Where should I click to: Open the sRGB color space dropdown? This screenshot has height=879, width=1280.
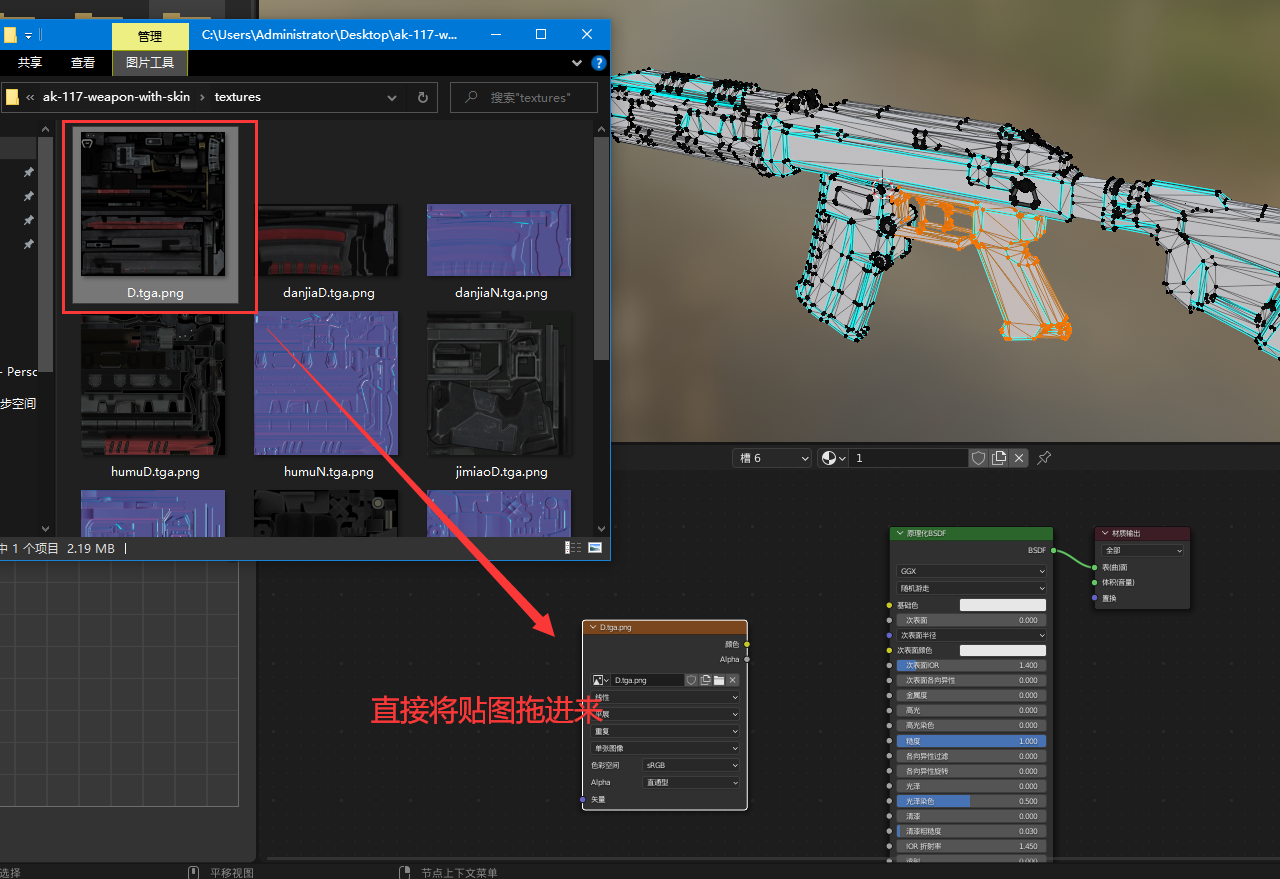691,765
